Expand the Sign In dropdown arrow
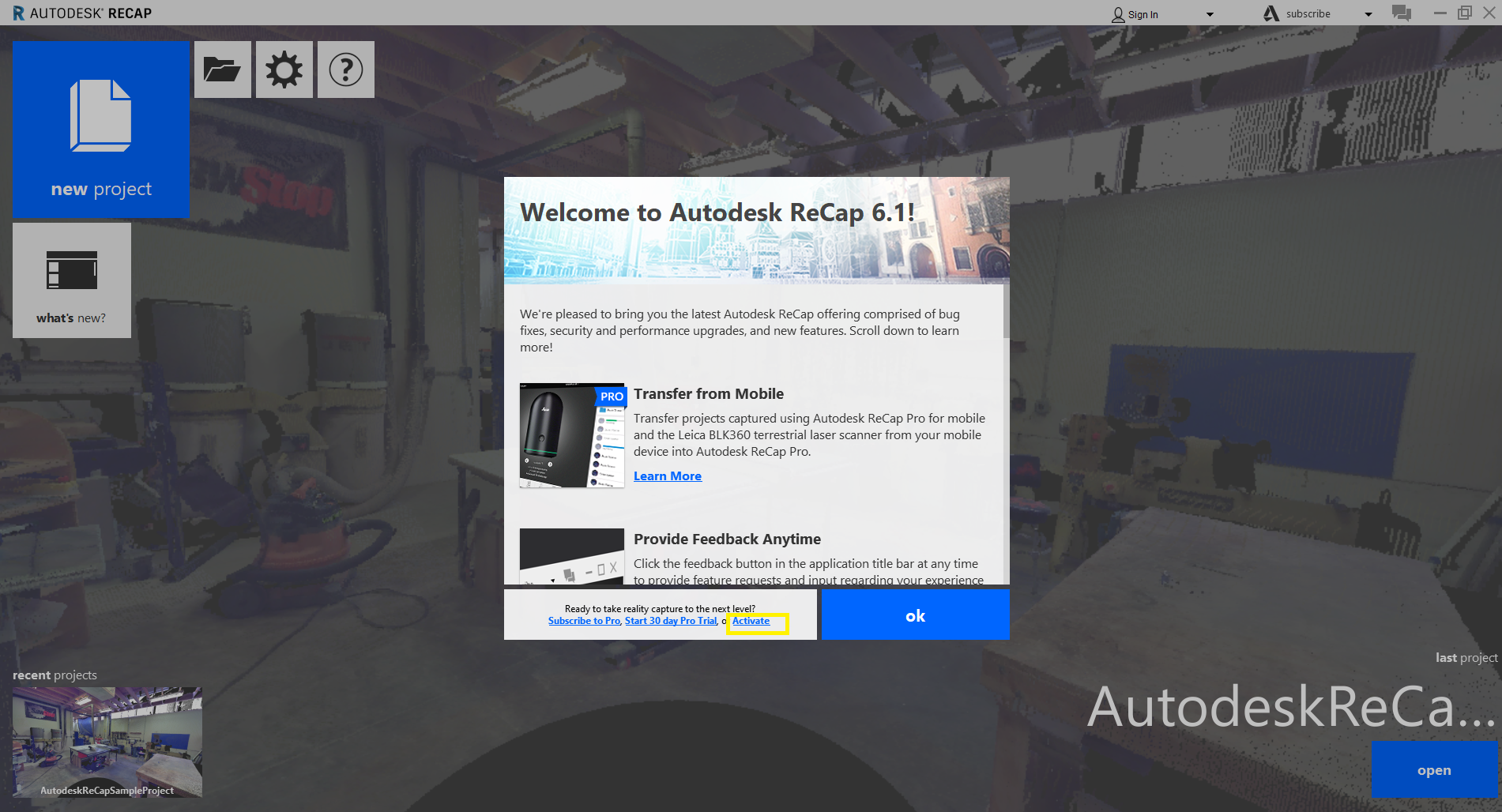1502x812 pixels. coord(1210,14)
